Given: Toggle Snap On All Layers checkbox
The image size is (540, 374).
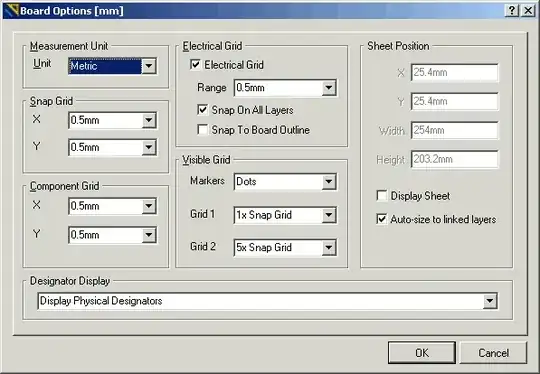Looking at the screenshot, I should (x=202, y=110).
